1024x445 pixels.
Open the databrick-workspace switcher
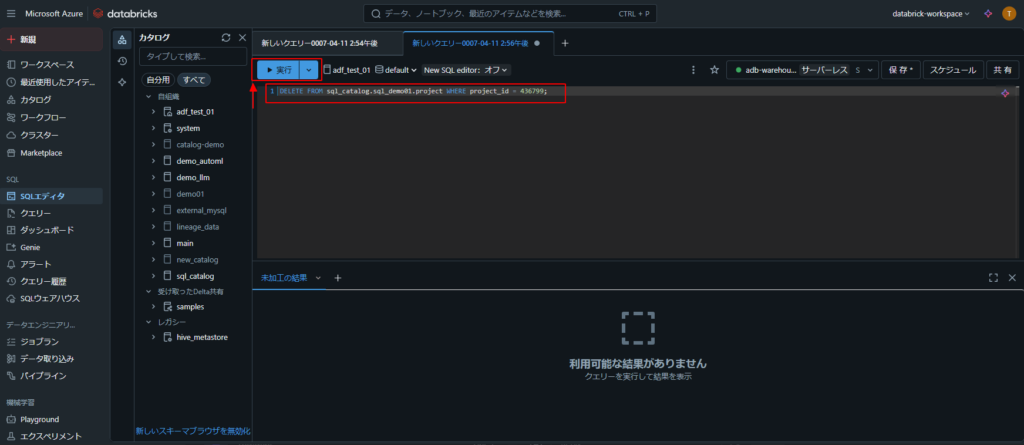931,13
